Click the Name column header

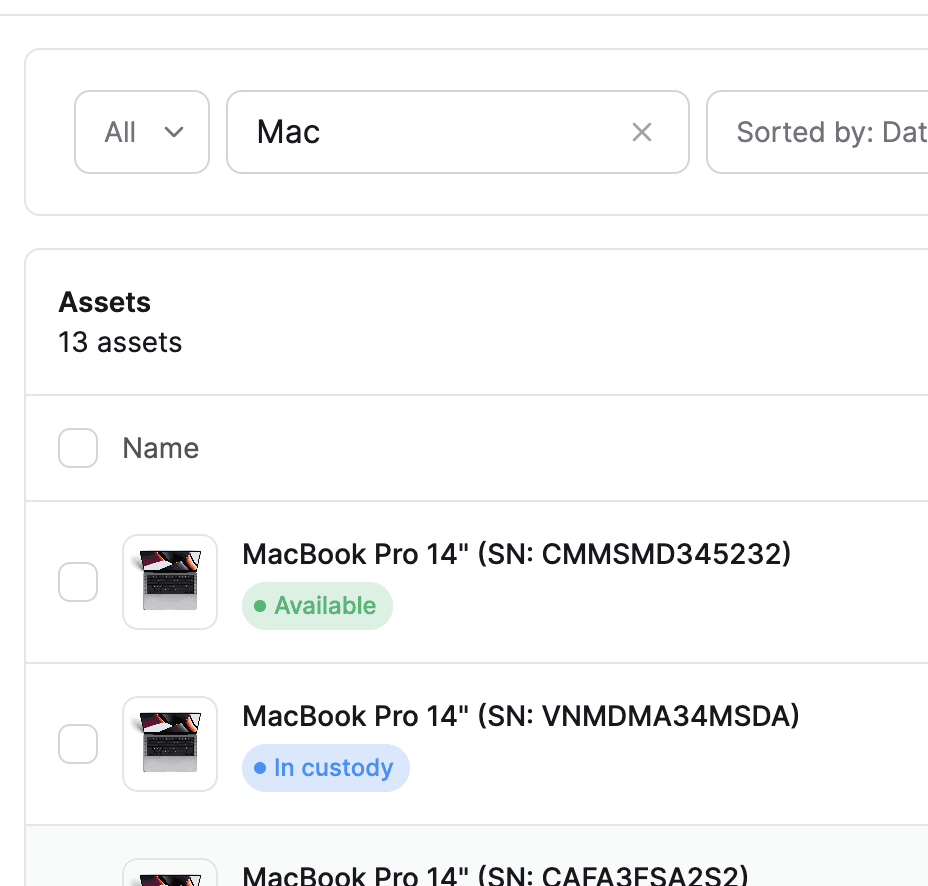[160, 448]
